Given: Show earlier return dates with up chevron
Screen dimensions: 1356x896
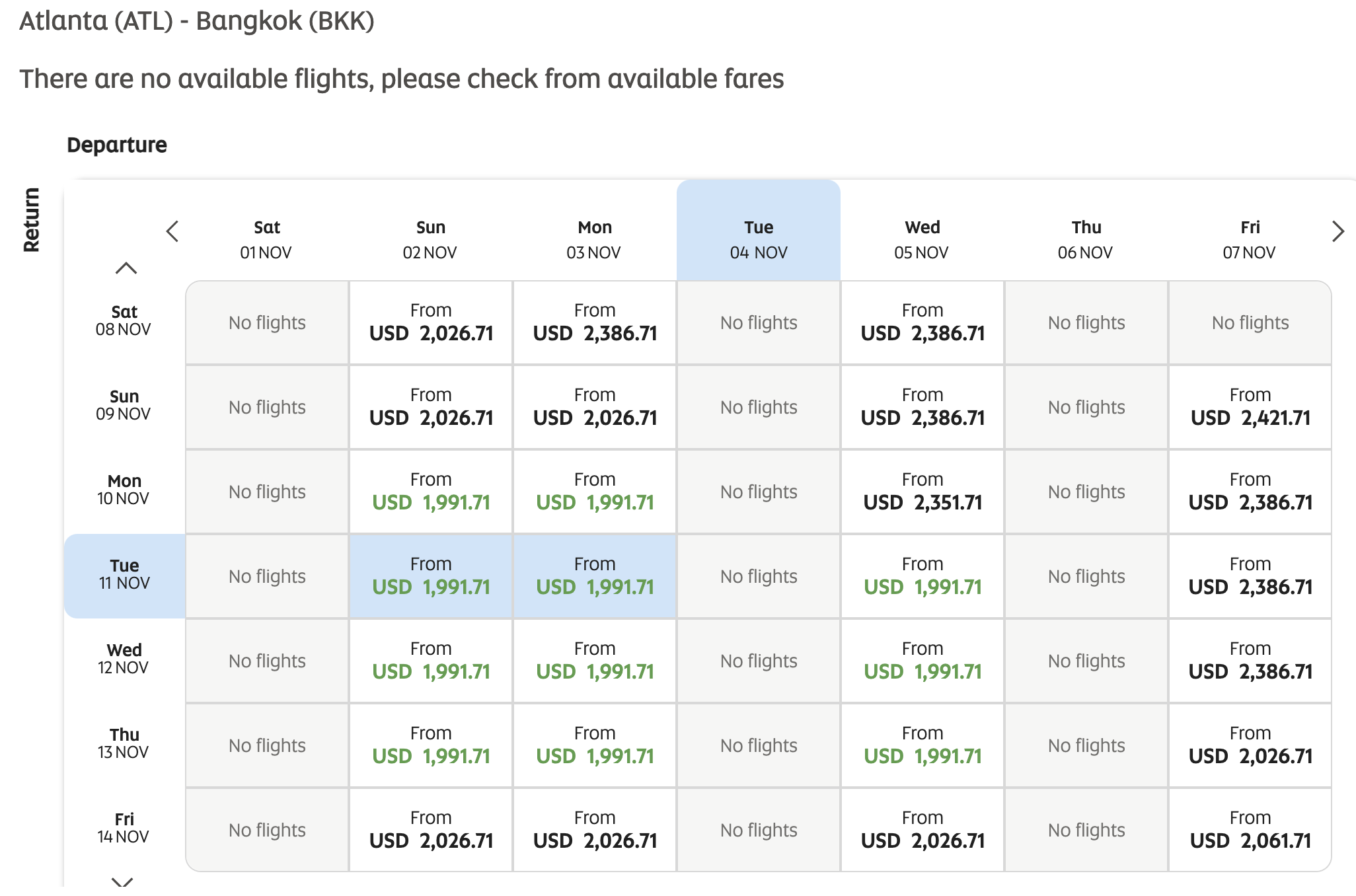Looking at the screenshot, I should [x=126, y=268].
